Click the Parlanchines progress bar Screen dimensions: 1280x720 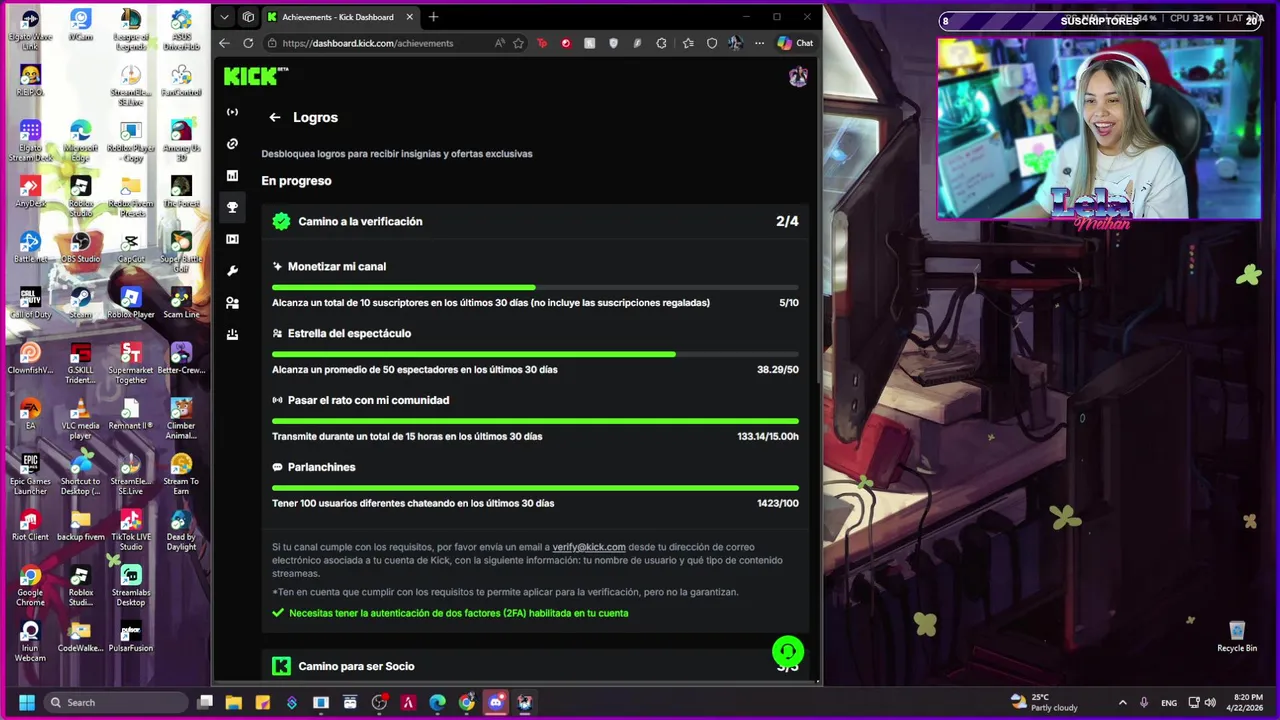(x=535, y=488)
